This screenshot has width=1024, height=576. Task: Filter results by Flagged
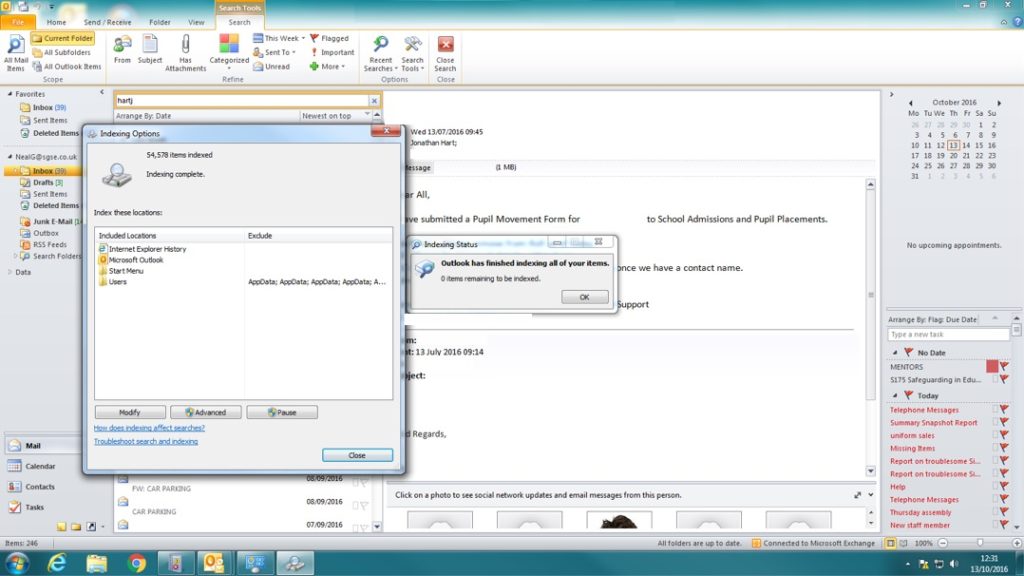click(329, 39)
